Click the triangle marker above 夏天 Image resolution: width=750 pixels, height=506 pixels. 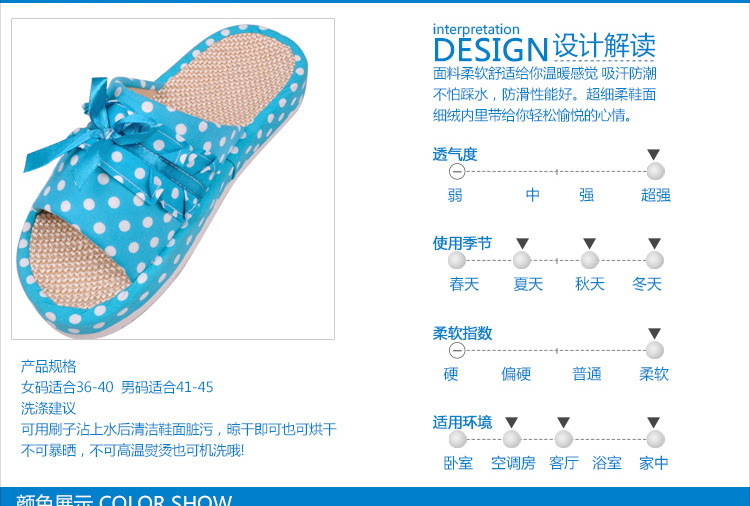click(522, 243)
